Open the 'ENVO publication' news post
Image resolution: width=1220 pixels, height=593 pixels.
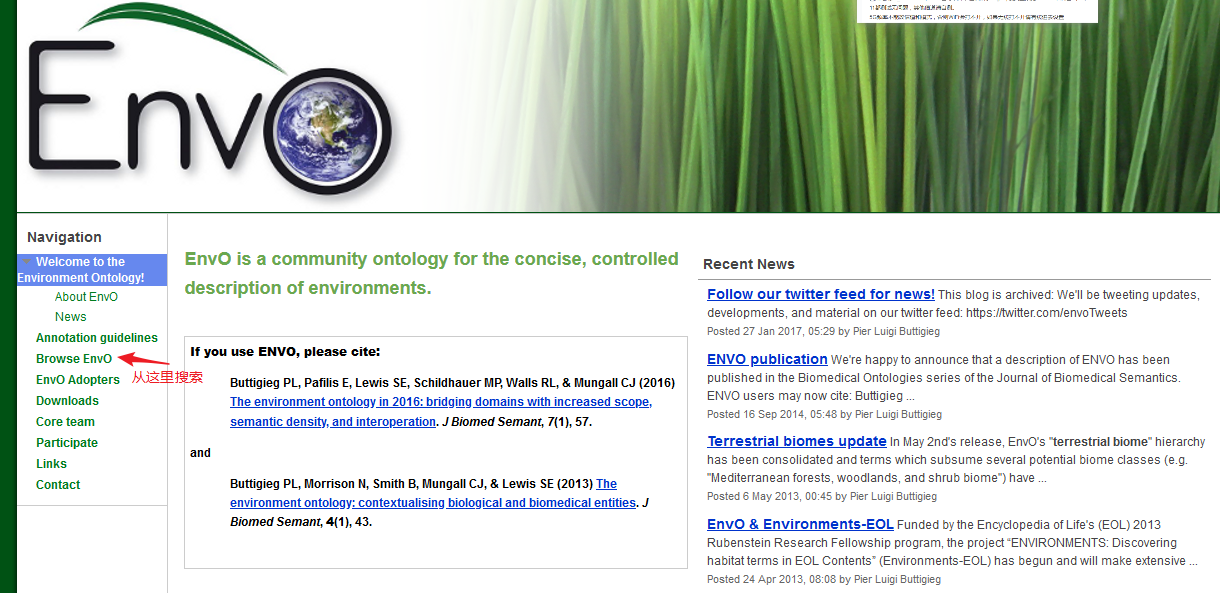pos(767,359)
